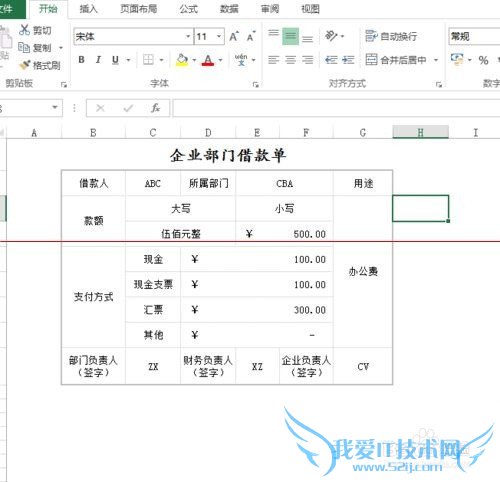This screenshot has height=482, width=500.
Task: Open text orientation dropdown arrow
Action: [342, 36]
